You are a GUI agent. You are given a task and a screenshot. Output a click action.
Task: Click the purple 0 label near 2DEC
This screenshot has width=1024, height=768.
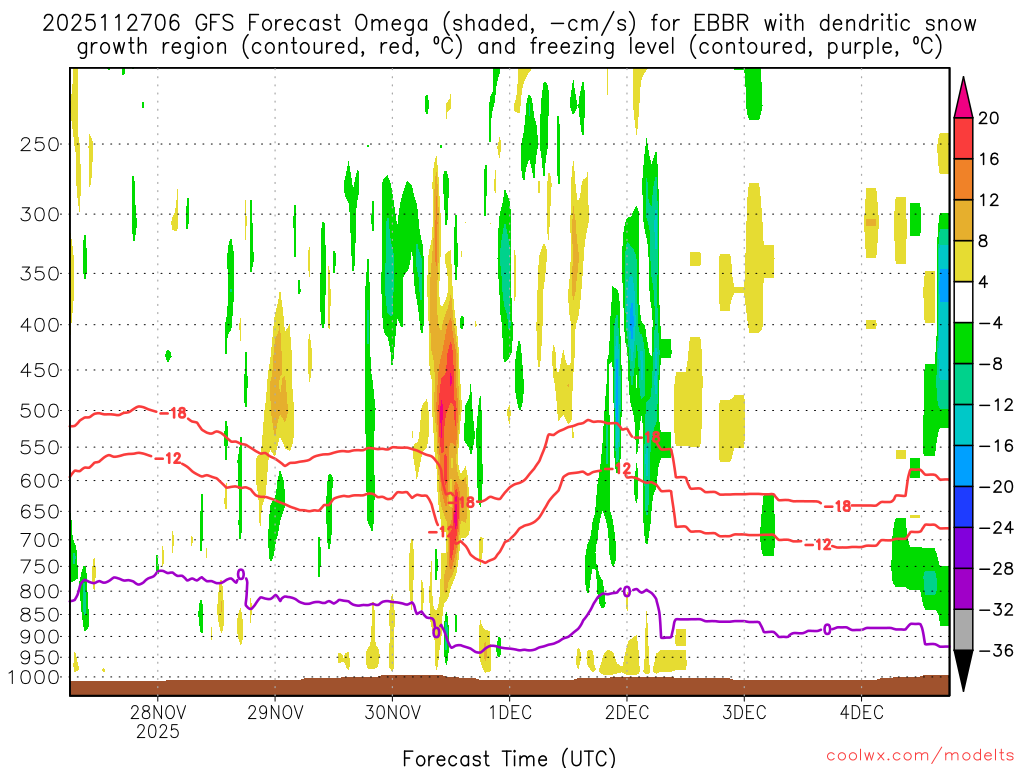[626, 592]
